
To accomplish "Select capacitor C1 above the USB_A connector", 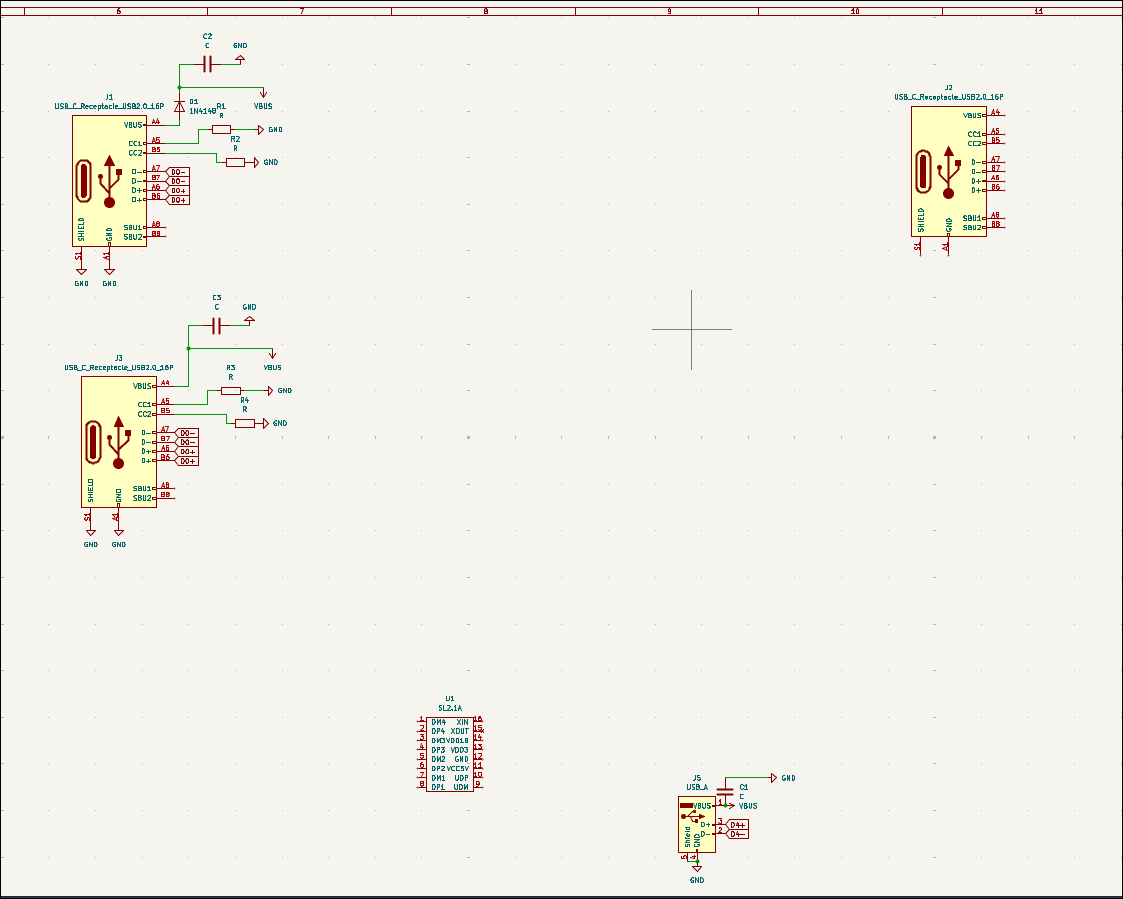I will (726, 792).
